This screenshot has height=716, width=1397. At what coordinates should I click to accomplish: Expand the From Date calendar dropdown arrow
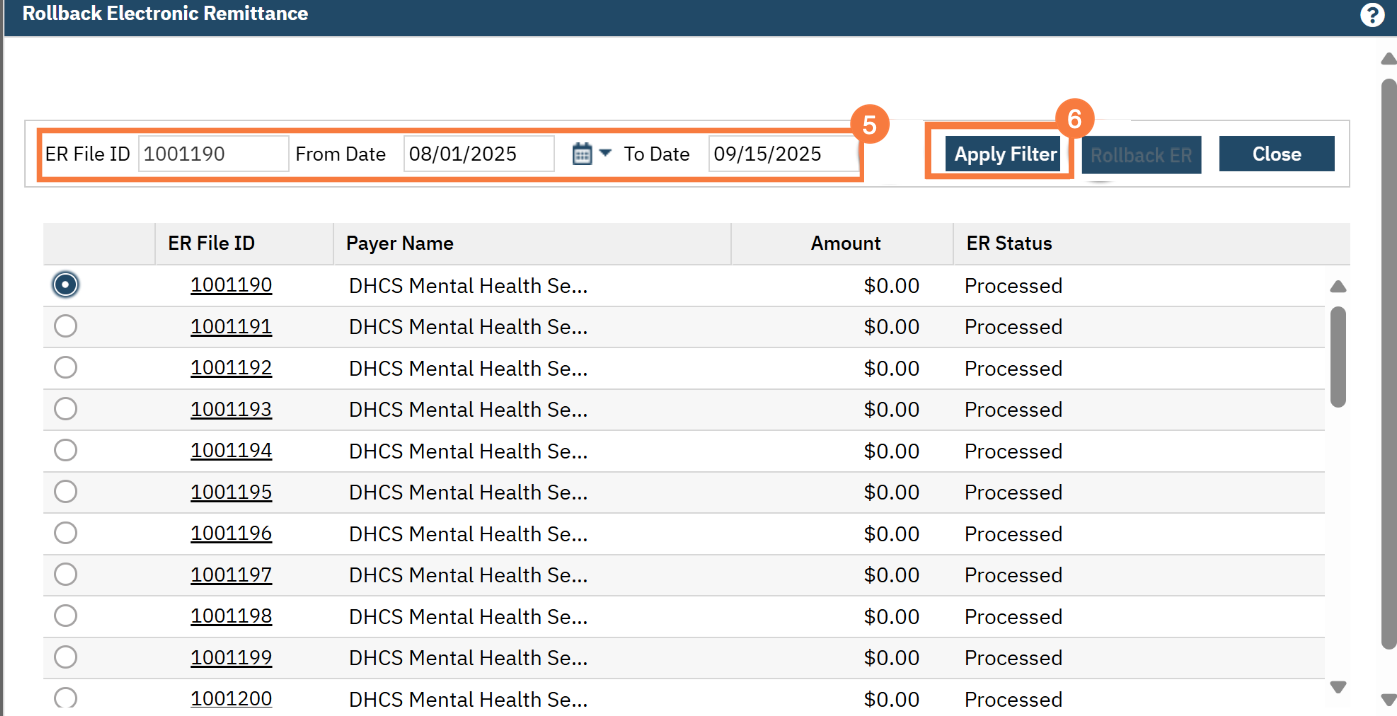pos(605,154)
